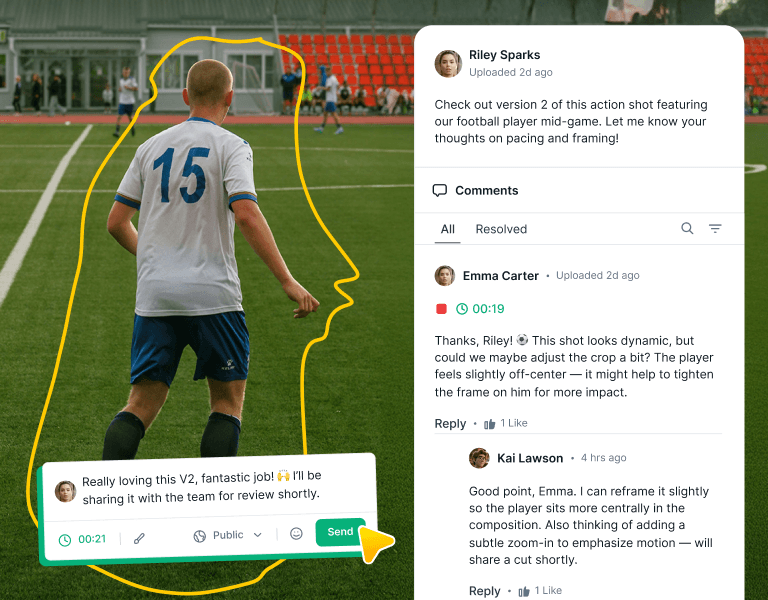Click the green clock icon beside 00:19
The image size is (768, 600).
pos(462,309)
